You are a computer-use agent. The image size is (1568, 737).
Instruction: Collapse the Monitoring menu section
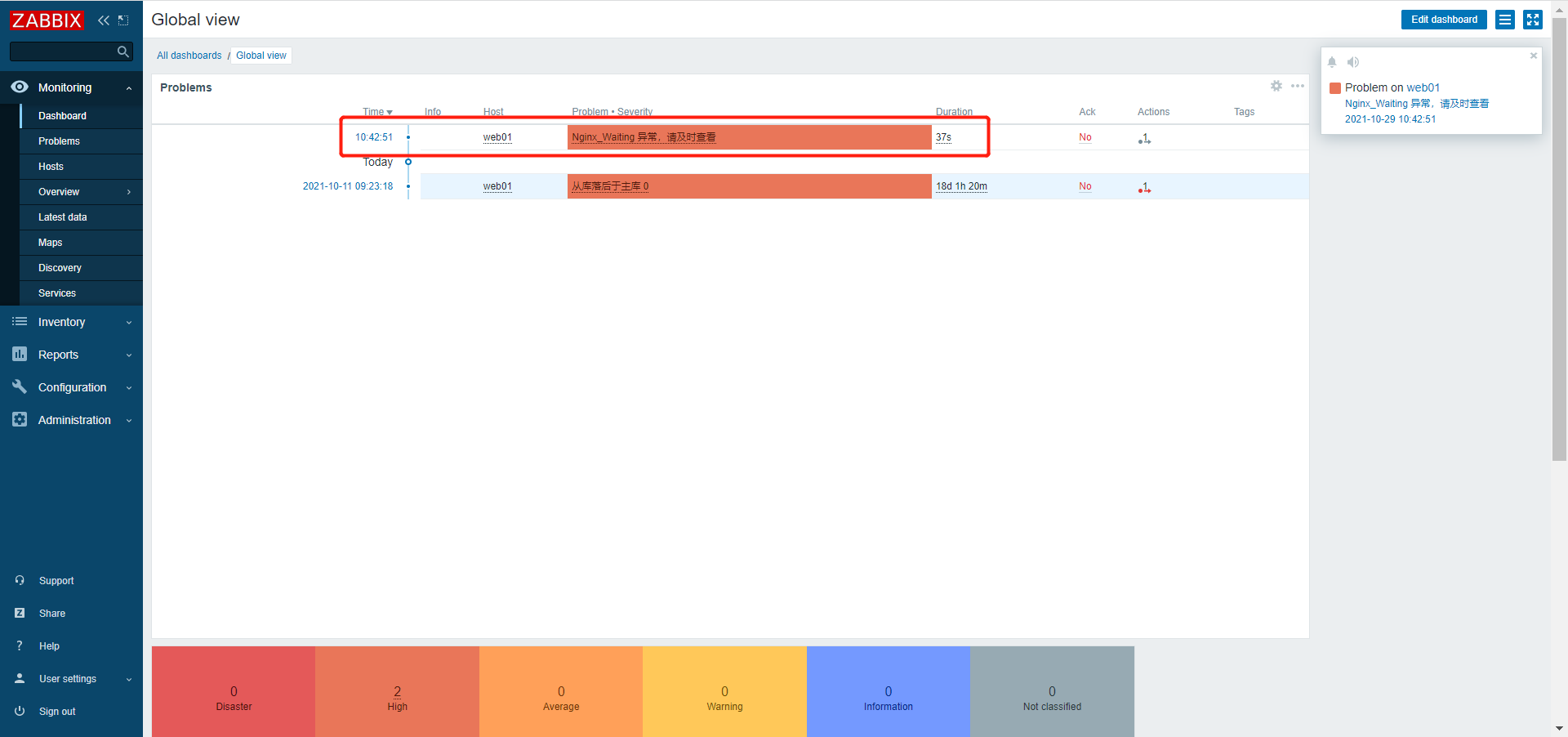tap(129, 88)
